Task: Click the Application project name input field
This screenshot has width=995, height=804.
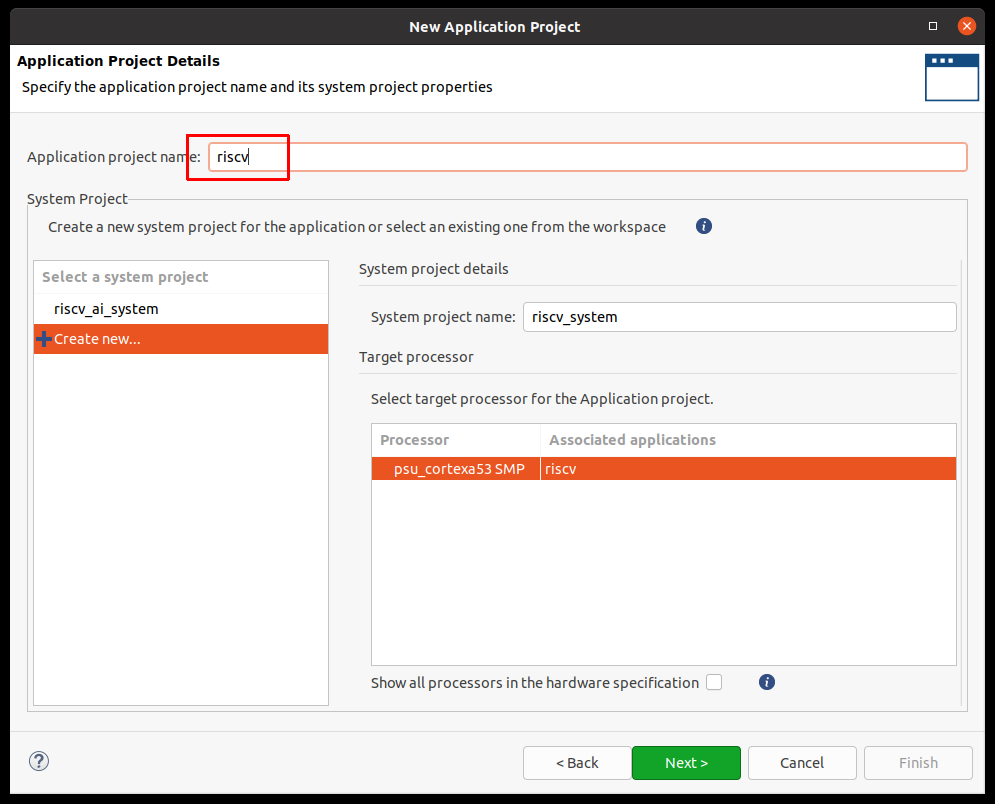Action: (587, 157)
